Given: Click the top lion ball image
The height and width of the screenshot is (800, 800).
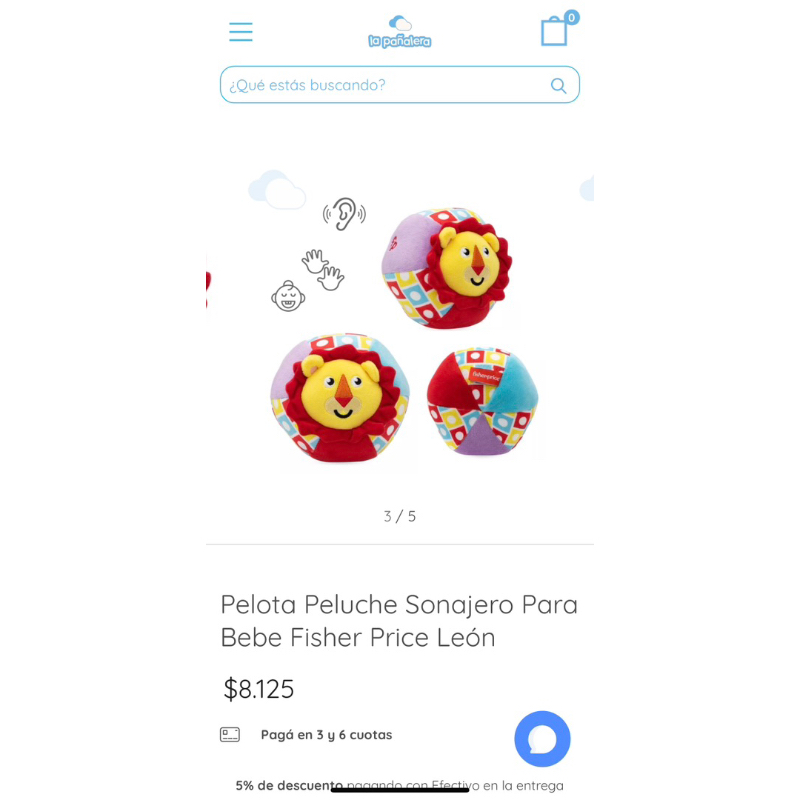Looking at the screenshot, I should [446, 267].
